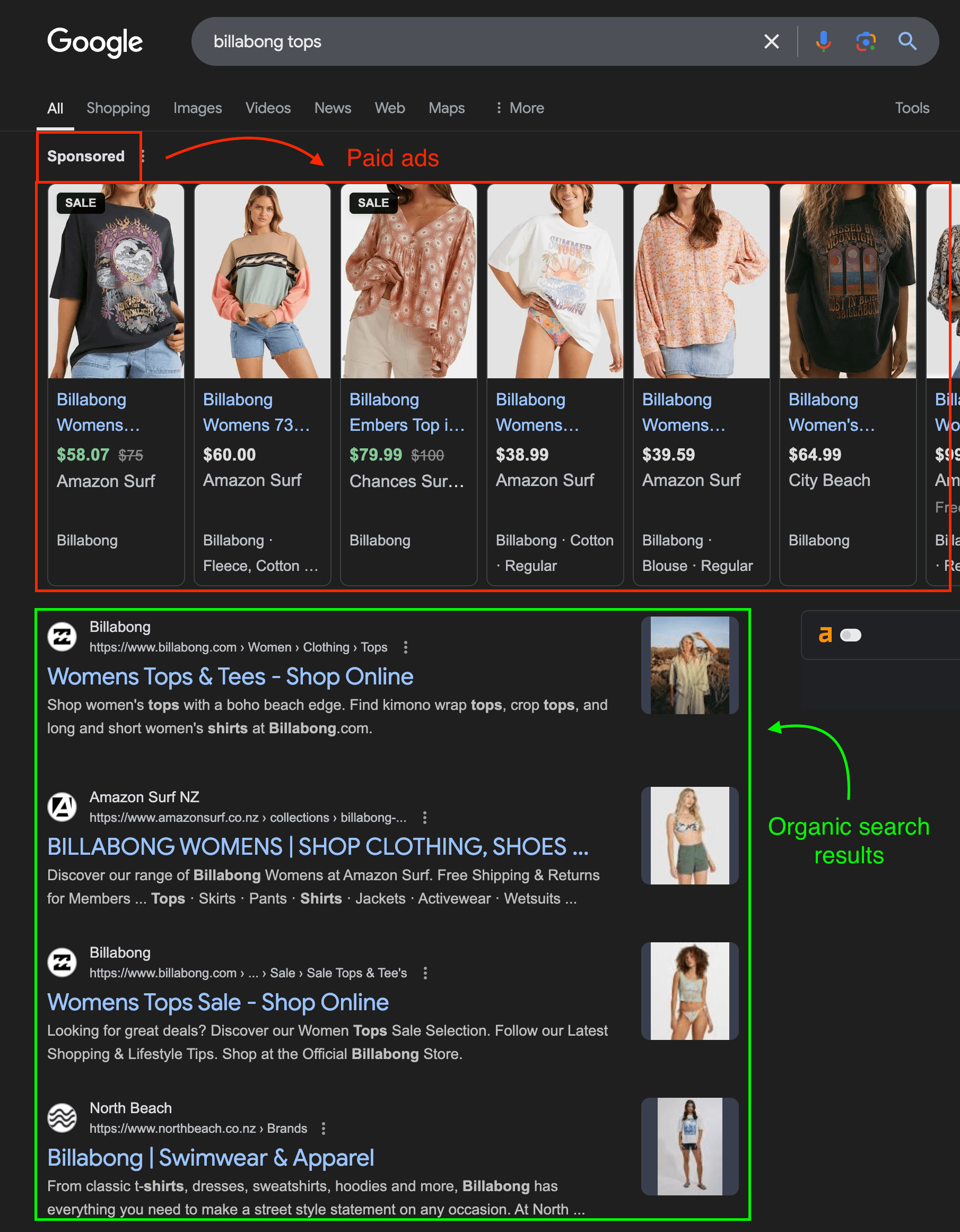Click the magnifying glass search icon

pyautogui.click(x=907, y=41)
